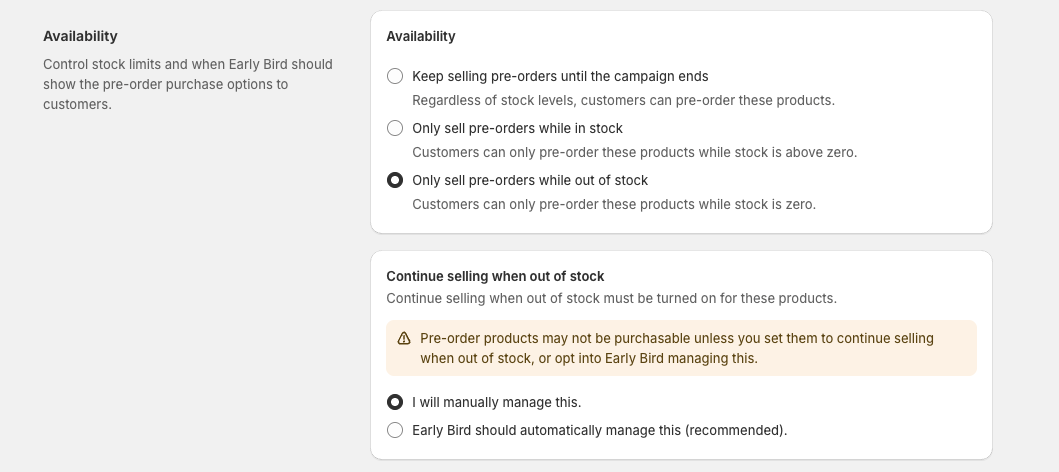Screen dimensions: 1059x472
Task: Select the 'Keep selling pre-orders until campaign ends' radio circle
Action: coord(395,76)
